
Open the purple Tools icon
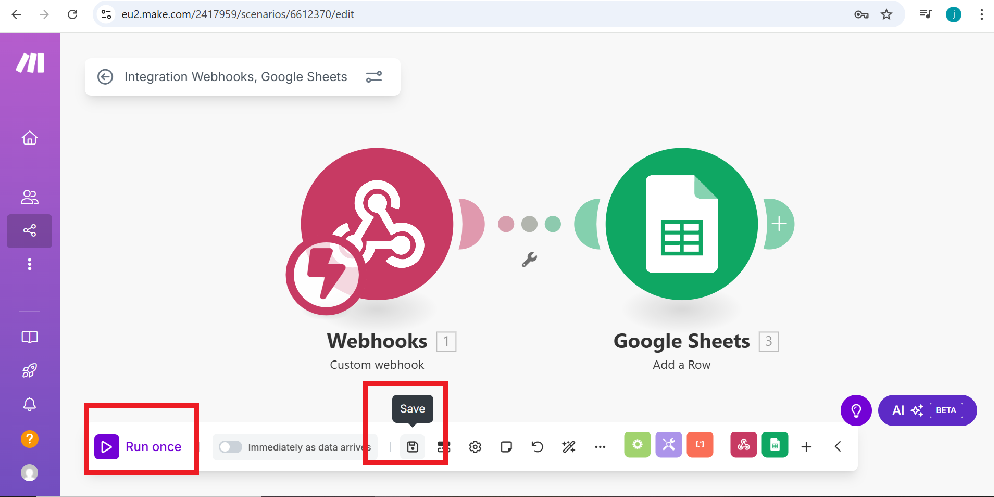click(x=669, y=445)
